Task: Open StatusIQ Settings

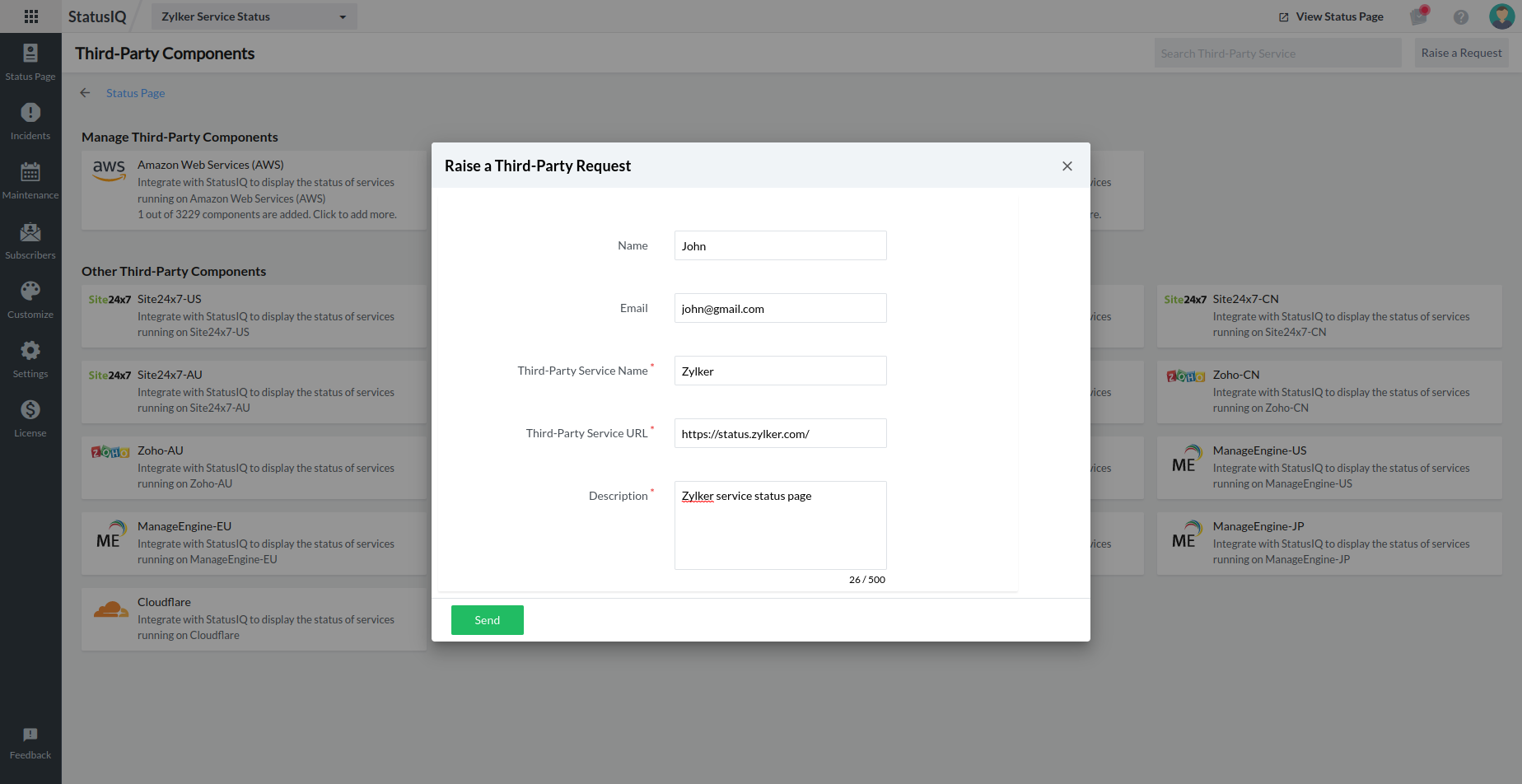Action: pos(30,357)
